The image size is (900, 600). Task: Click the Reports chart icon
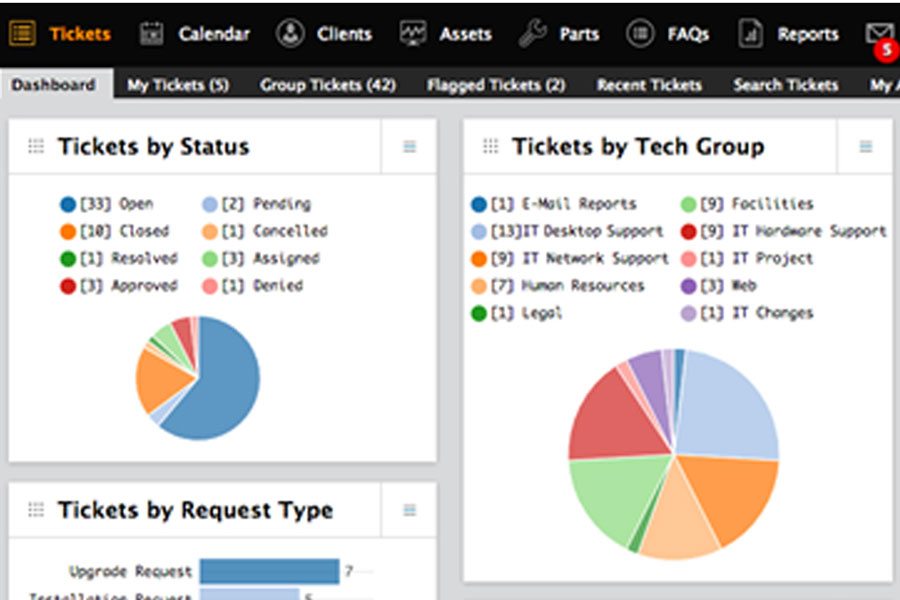(750, 33)
